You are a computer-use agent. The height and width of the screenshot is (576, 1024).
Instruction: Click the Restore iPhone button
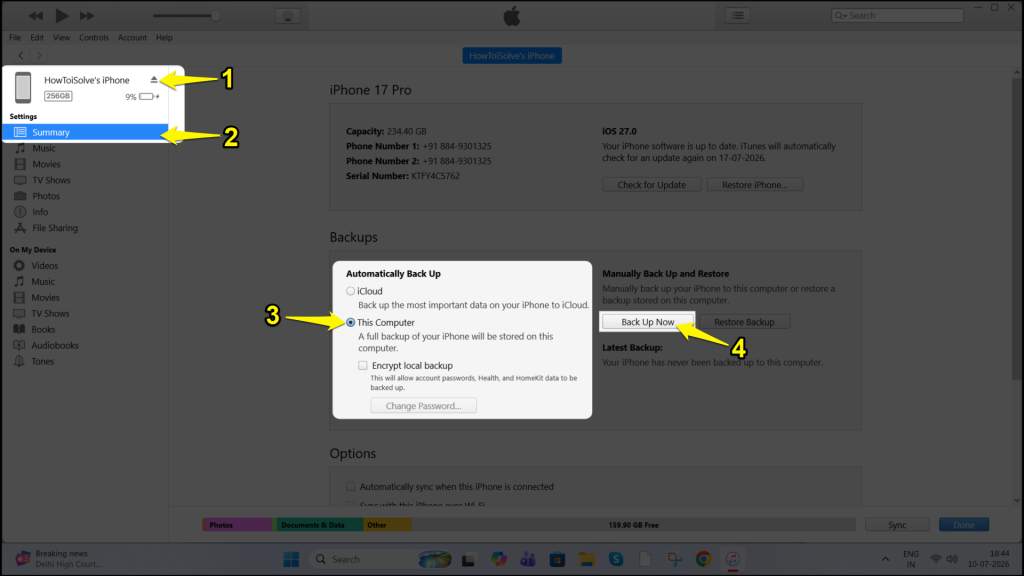click(754, 185)
